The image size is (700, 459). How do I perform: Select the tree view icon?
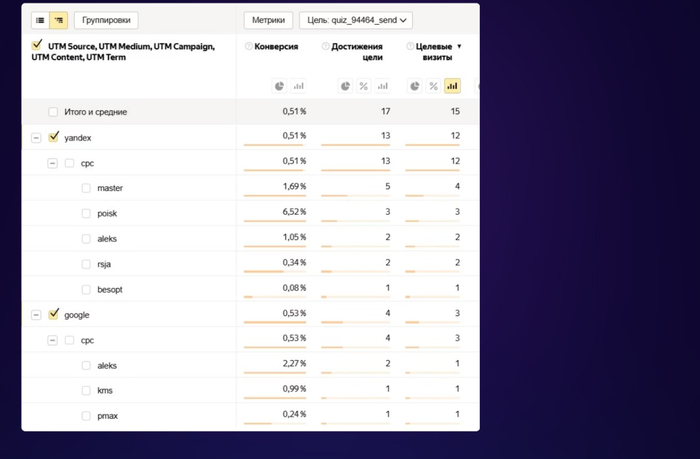coord(58,20)
